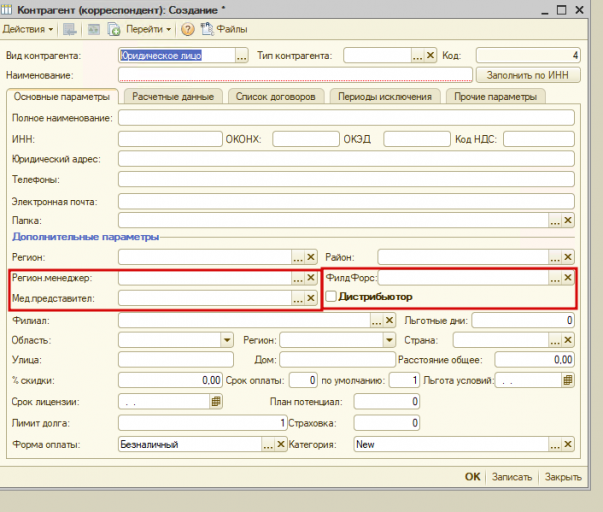603x512 pixels.
Task: Open Страна selection ellipsis button
Action: click(x=555, y=340)
